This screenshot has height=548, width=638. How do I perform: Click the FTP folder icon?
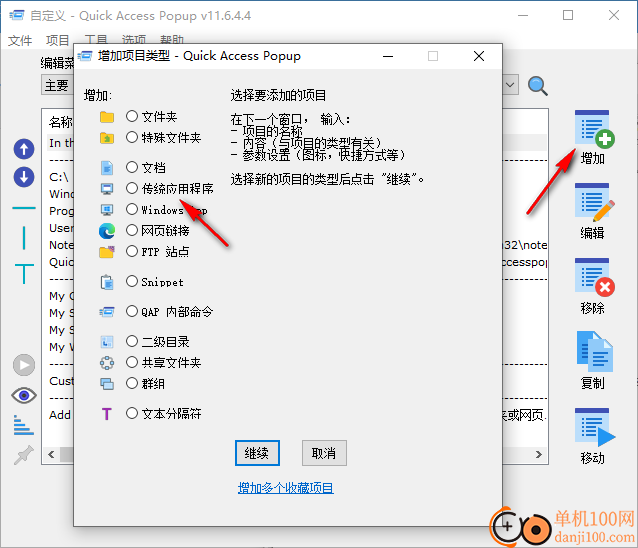click(107, 252)
